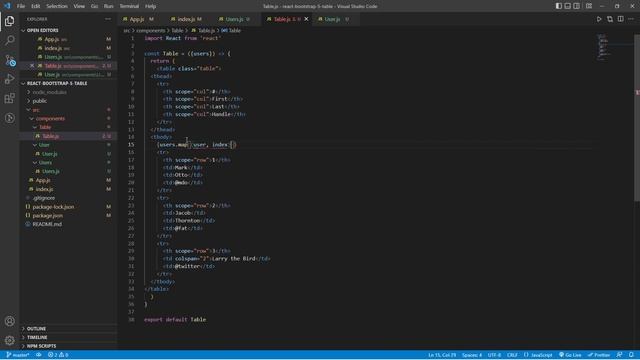Click Go Live in status bar
Screen dimensions: 640x360
point(570,355)
